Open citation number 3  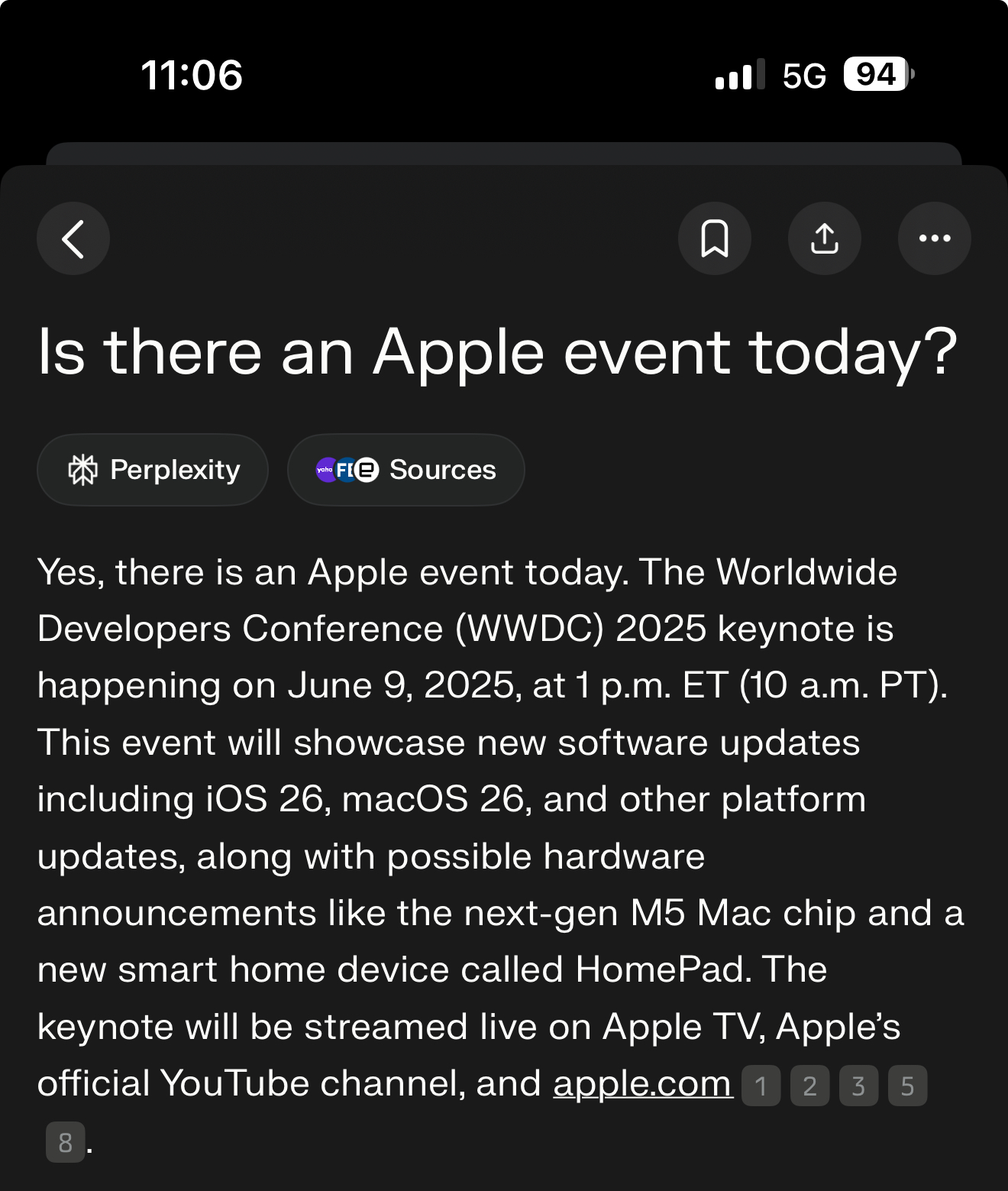[x=859, y=1086]
